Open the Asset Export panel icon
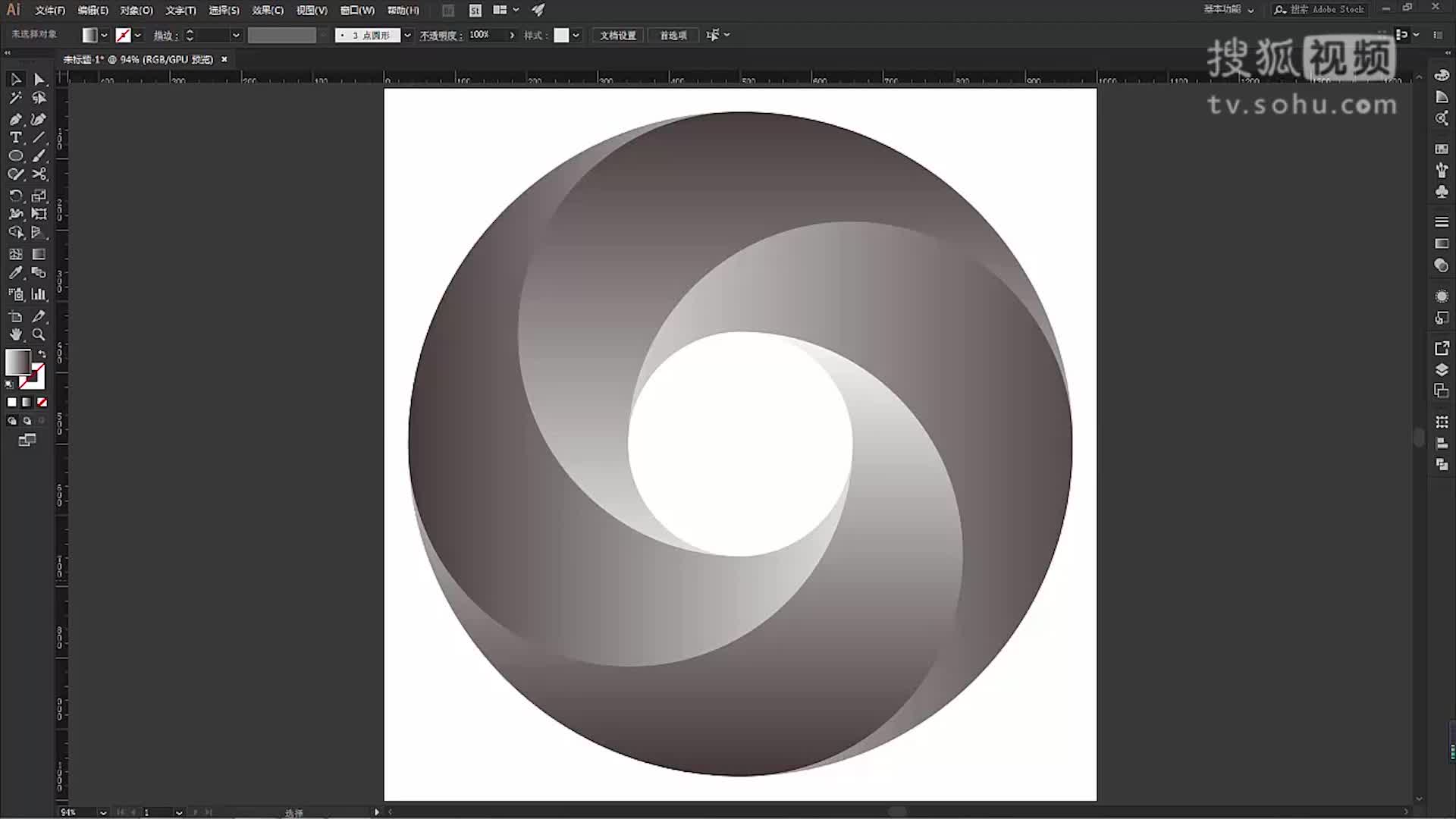 click(x=1442, y=348)
